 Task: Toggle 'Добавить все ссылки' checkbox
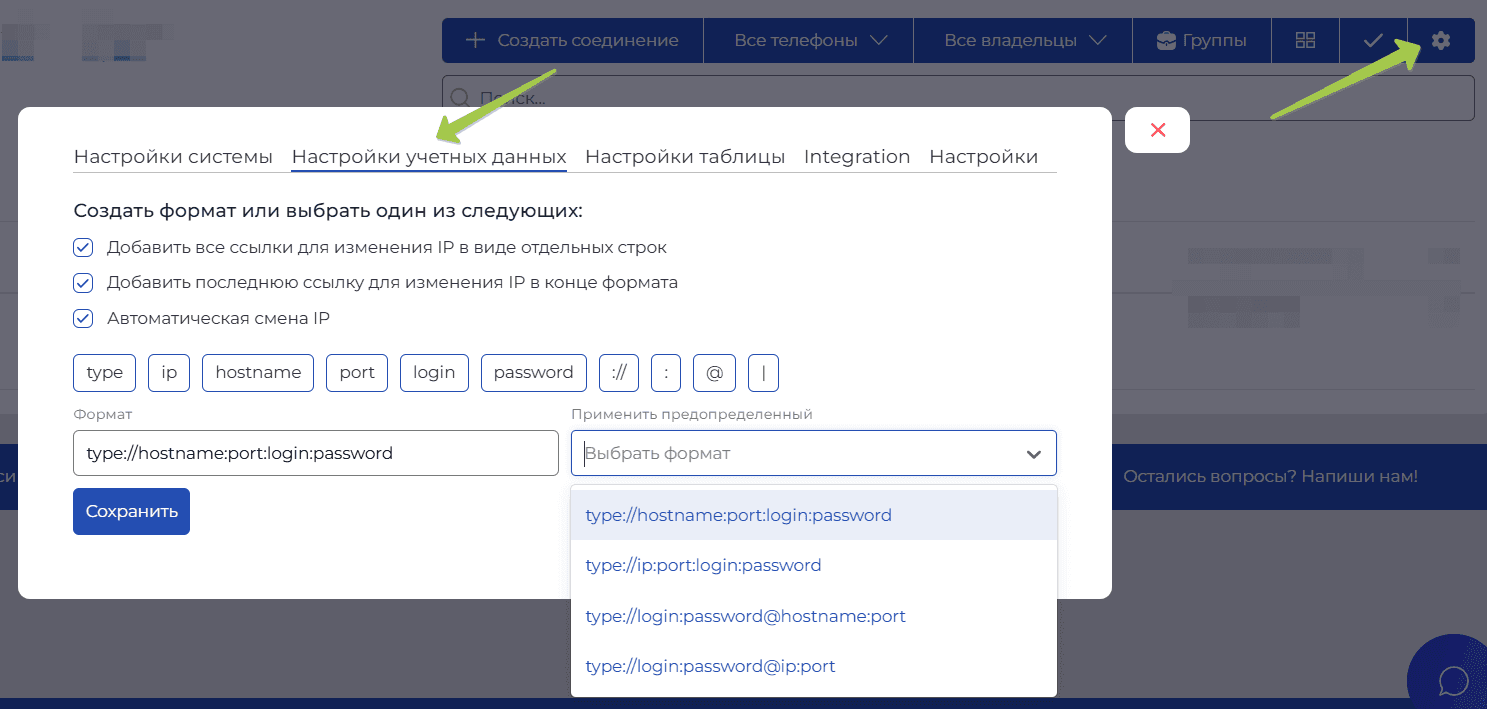pos(83,247)
